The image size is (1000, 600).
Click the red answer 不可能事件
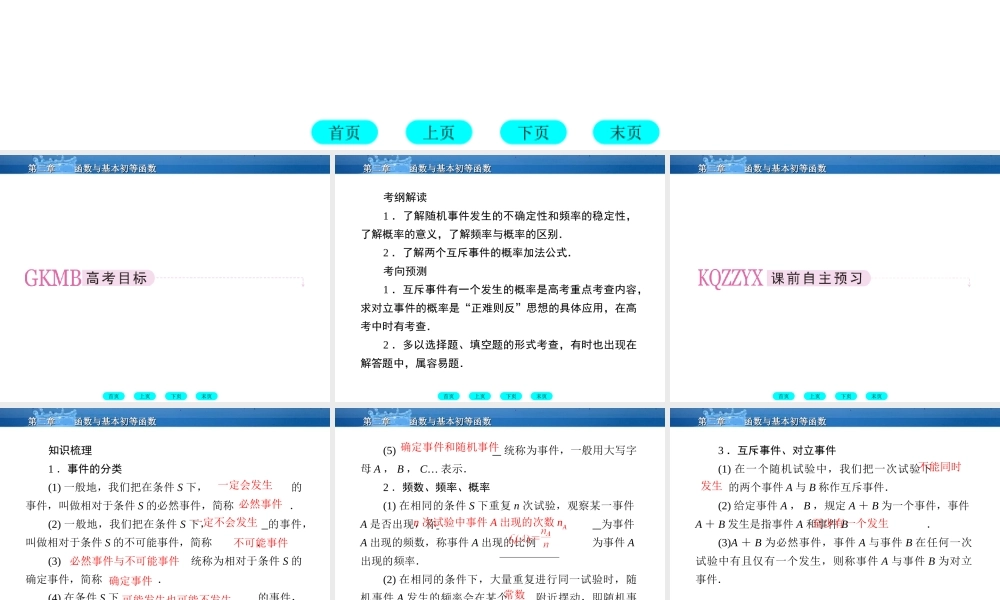(x=261, y=543)
